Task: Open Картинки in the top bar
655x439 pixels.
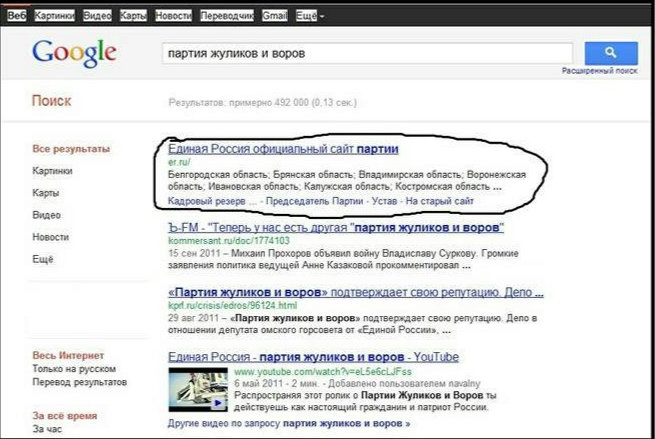Action: tap(54, 16)
